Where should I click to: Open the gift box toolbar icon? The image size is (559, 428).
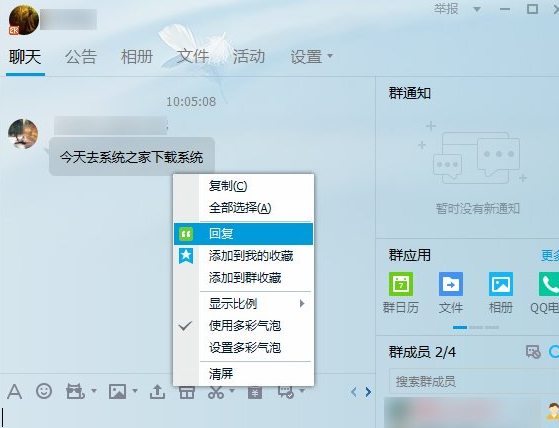click(x=187, y=392)
